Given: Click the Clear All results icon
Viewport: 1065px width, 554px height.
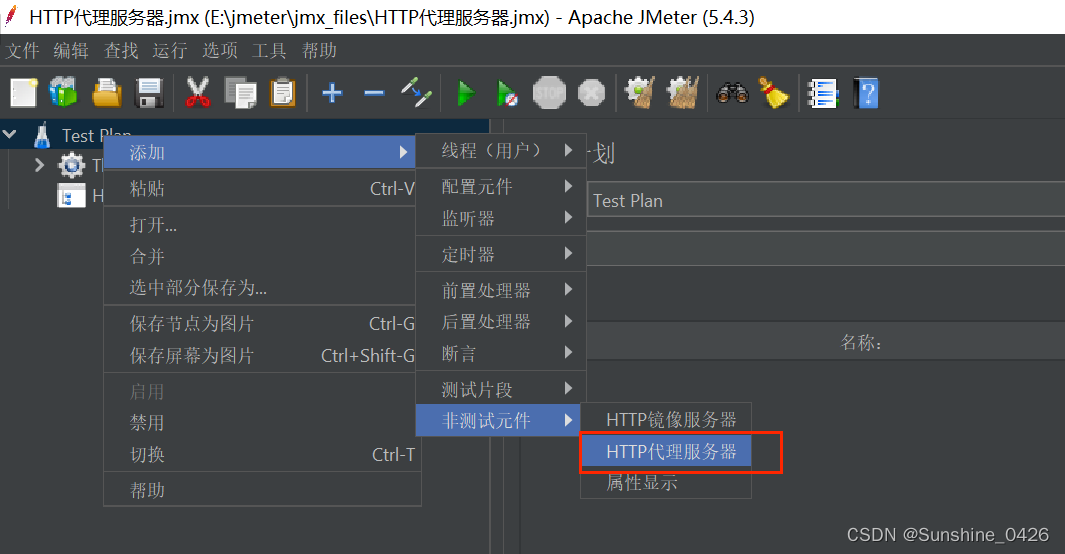Looking at the screenshot, I should coord(683,93).
